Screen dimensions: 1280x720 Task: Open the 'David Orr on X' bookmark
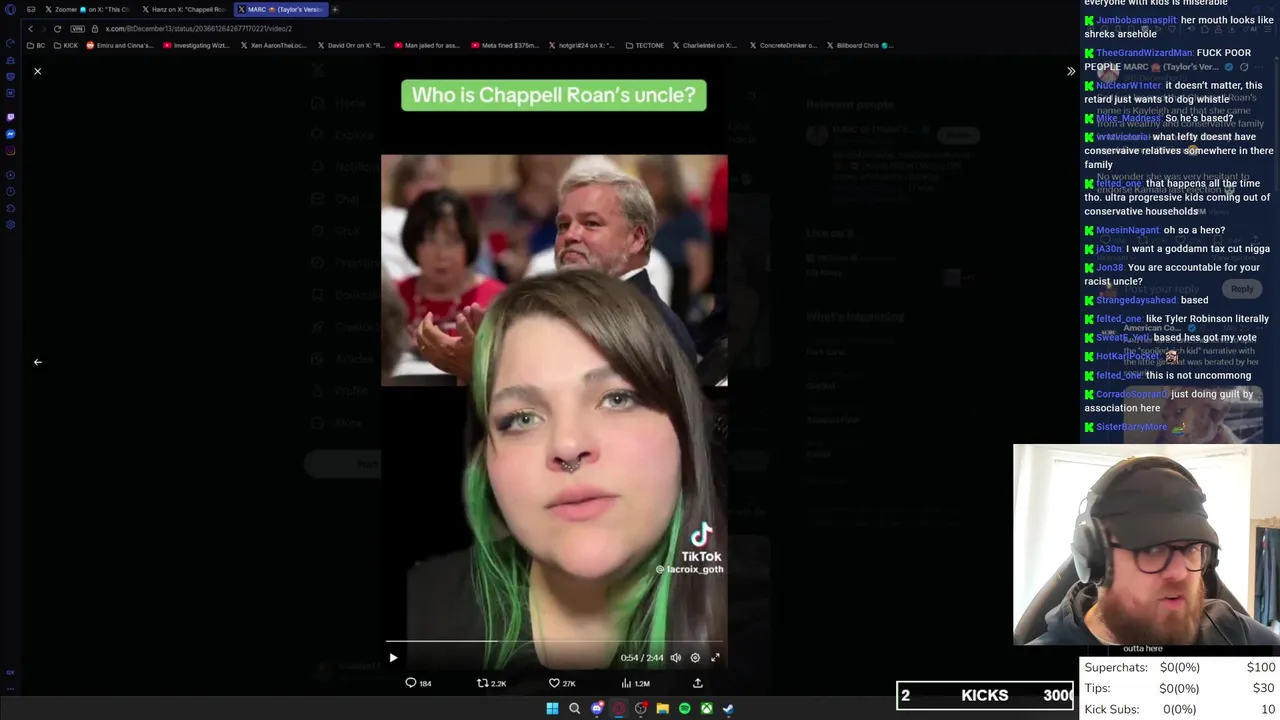pyautogui.click(x=350, y=45)
